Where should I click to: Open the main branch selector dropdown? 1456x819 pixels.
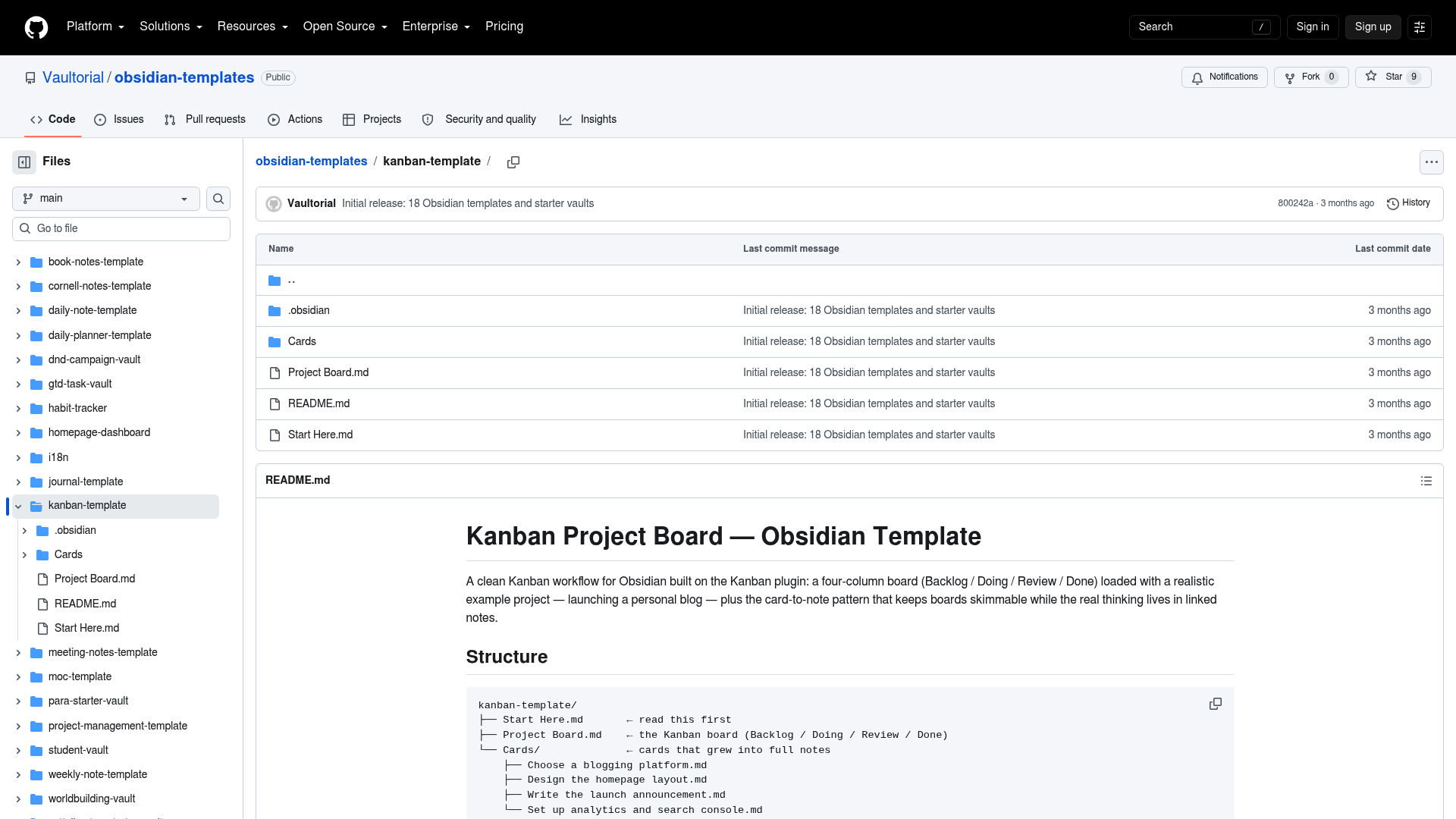106,199
